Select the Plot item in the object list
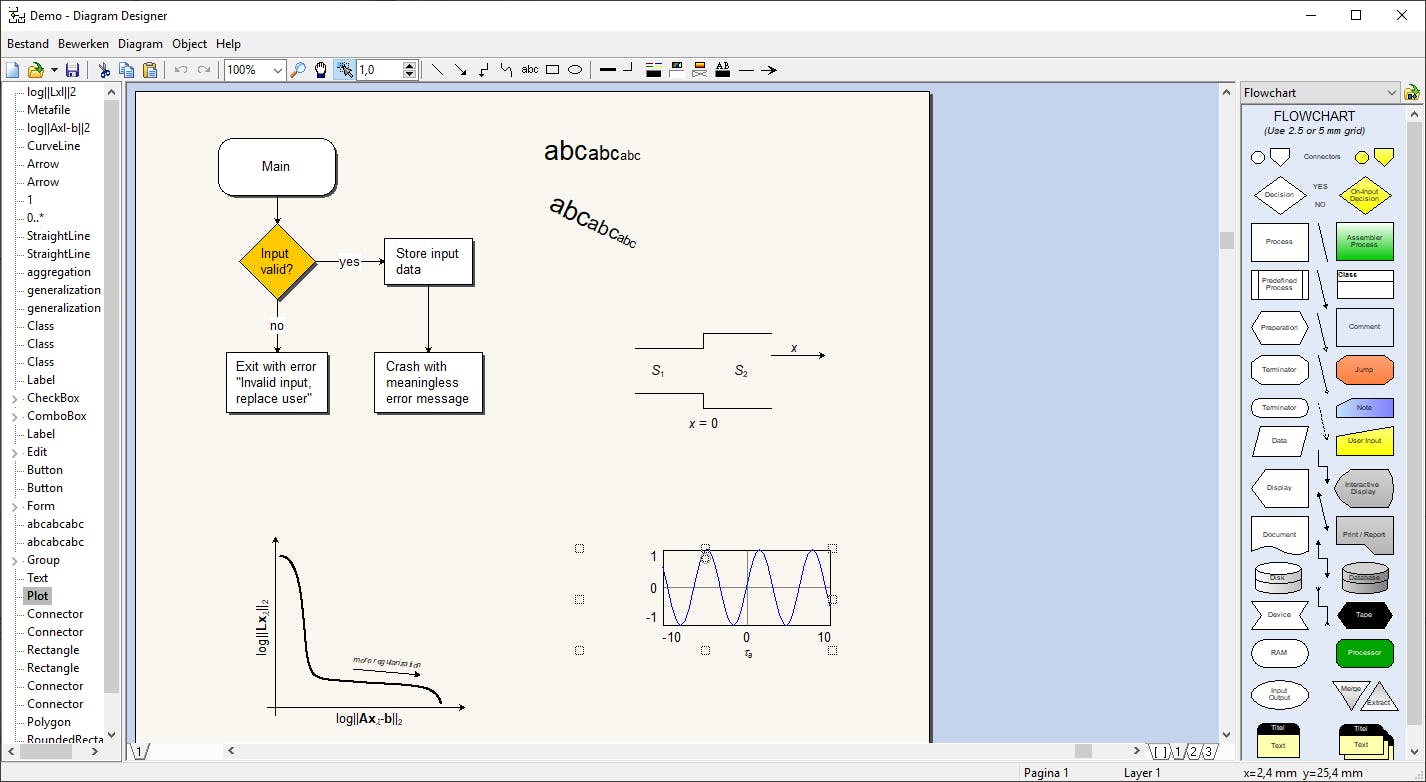Screen dimensions: 1426x782 (x=37, y=595)
